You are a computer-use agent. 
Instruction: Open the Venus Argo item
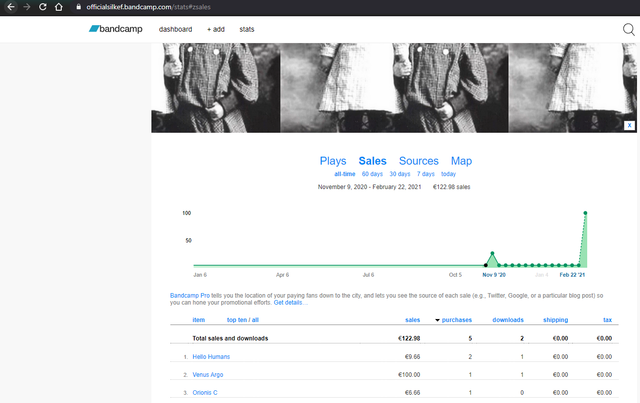[208, 374]
